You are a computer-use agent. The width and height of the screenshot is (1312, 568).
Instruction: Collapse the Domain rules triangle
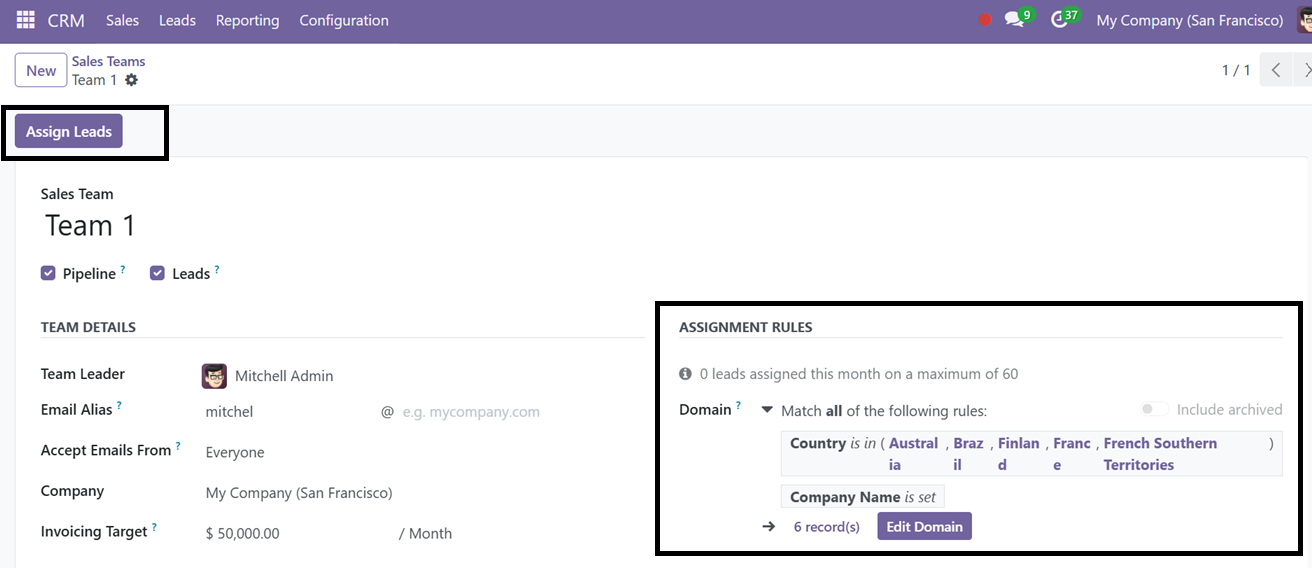click(x=767, y=410)
